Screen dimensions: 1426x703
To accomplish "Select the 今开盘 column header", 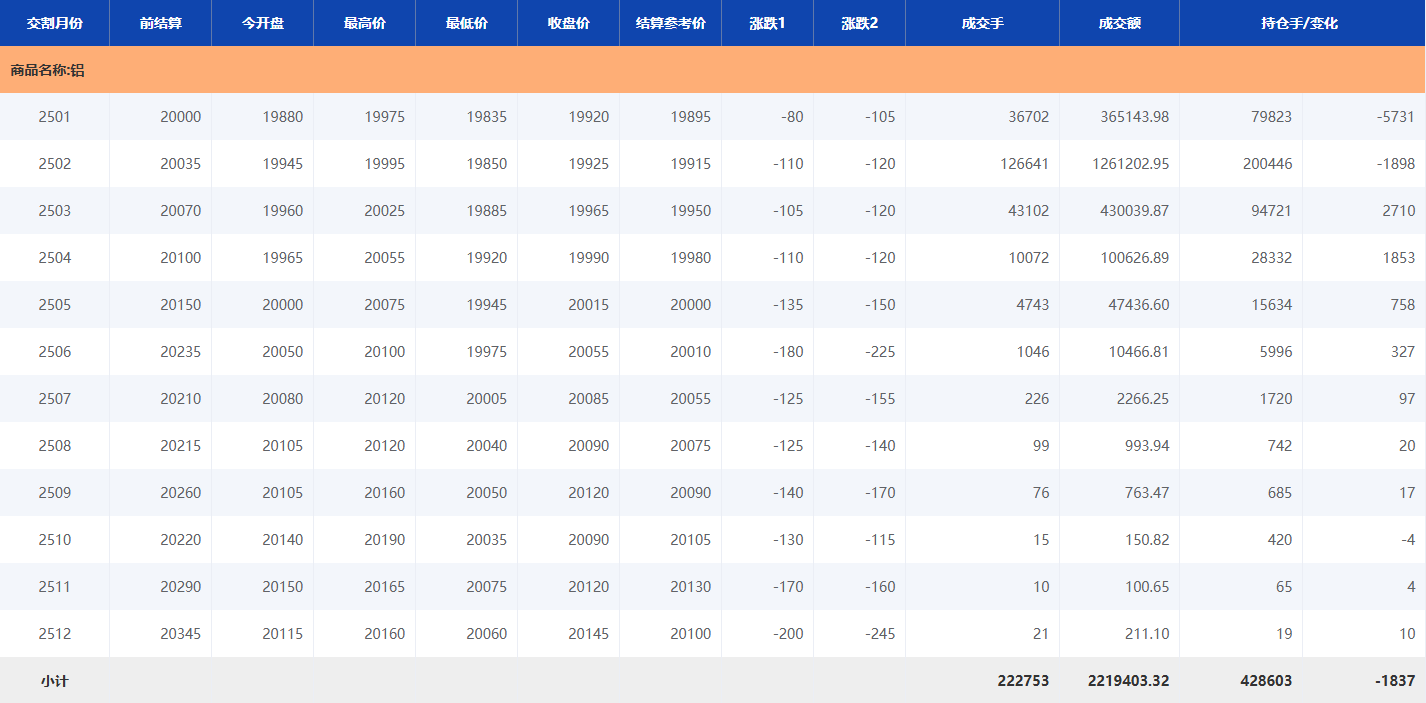I will click(262, 23).
